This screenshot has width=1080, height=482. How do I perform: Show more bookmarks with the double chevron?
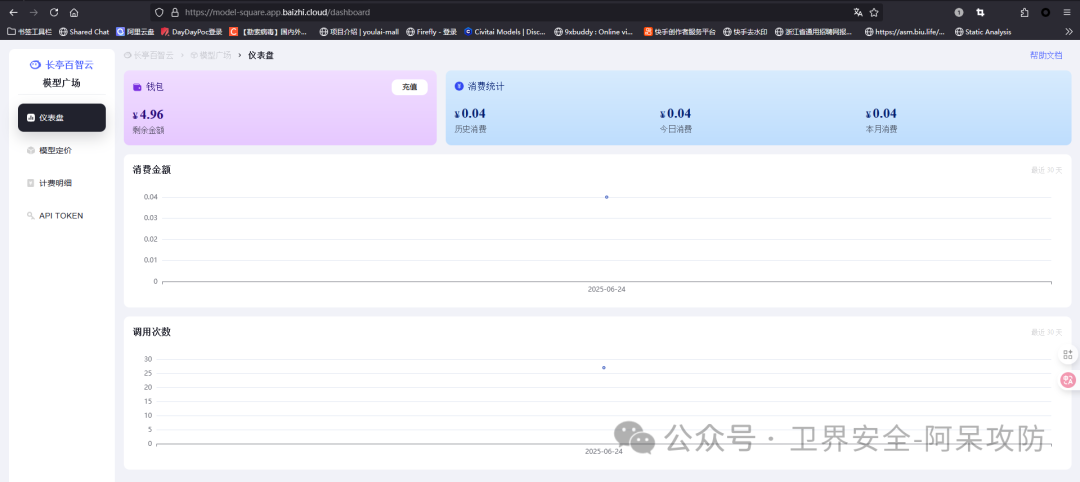click(x=1069, y=32)
